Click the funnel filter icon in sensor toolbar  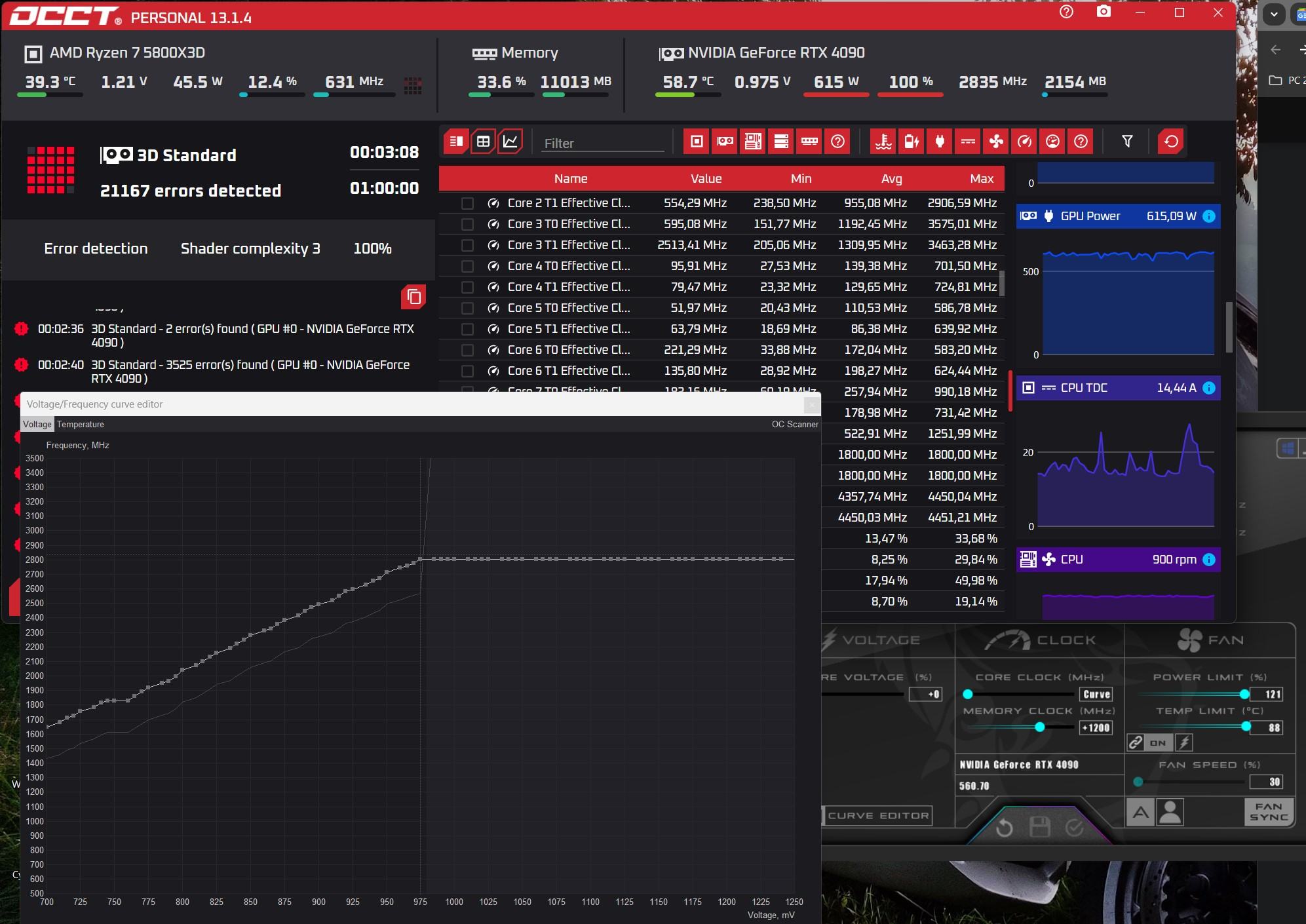point(1127,142)
